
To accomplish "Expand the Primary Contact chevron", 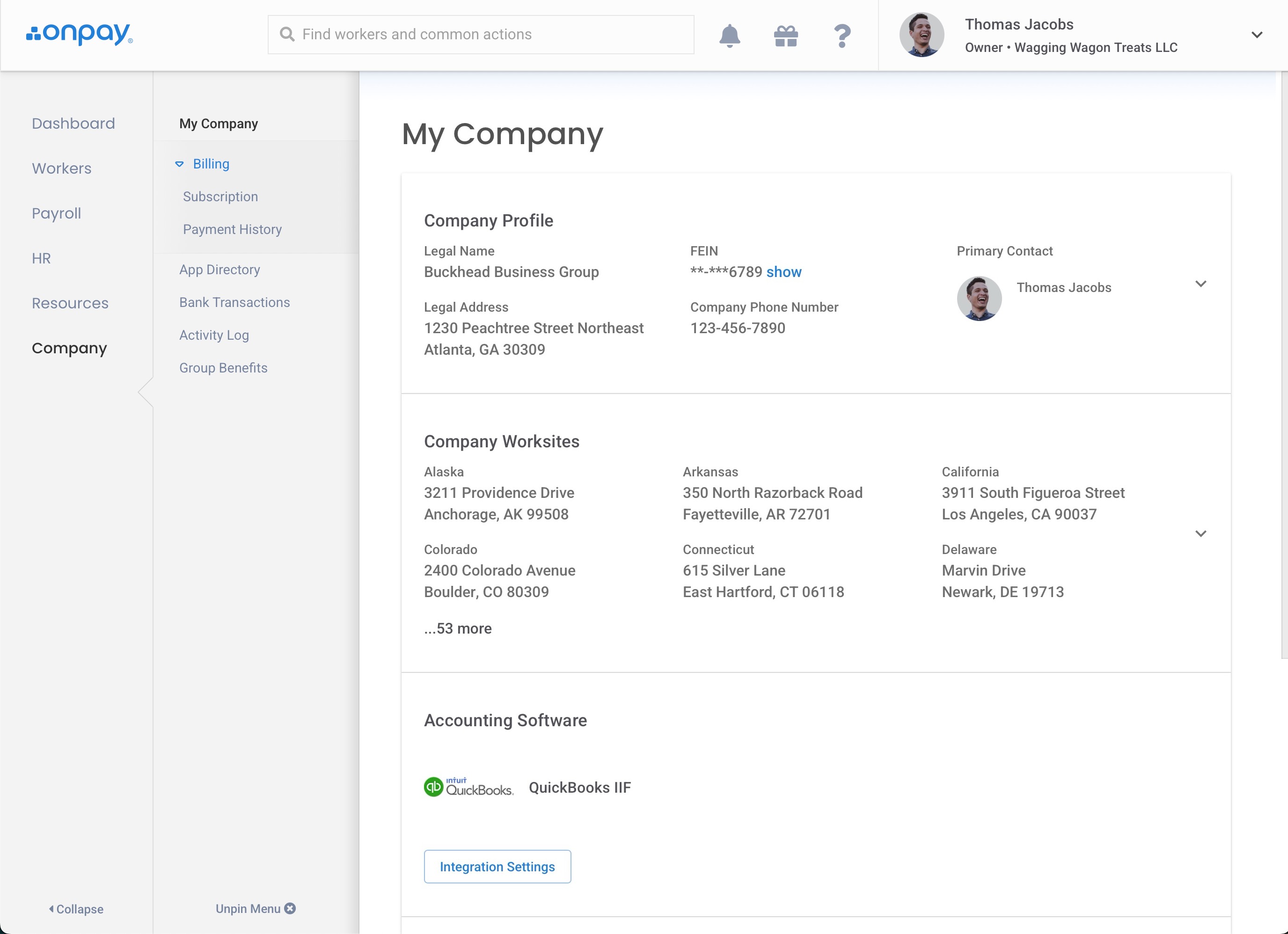I will pos(1200,284).
